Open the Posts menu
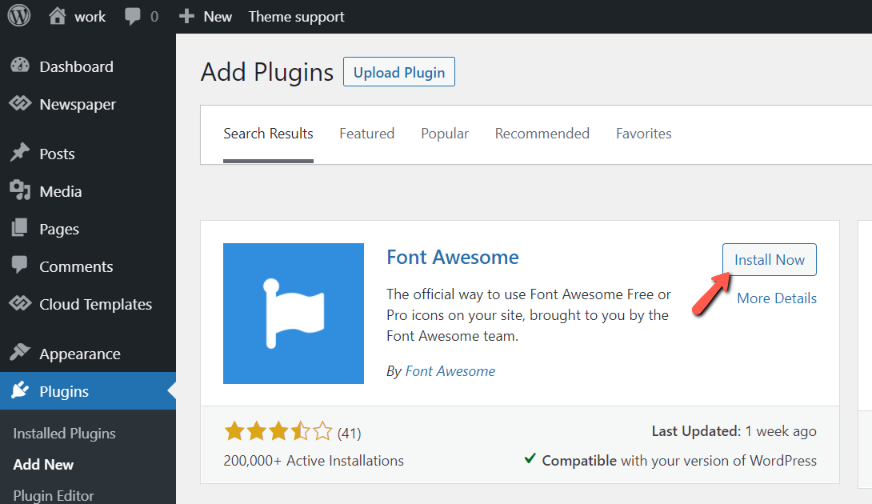 pos(57,154)
